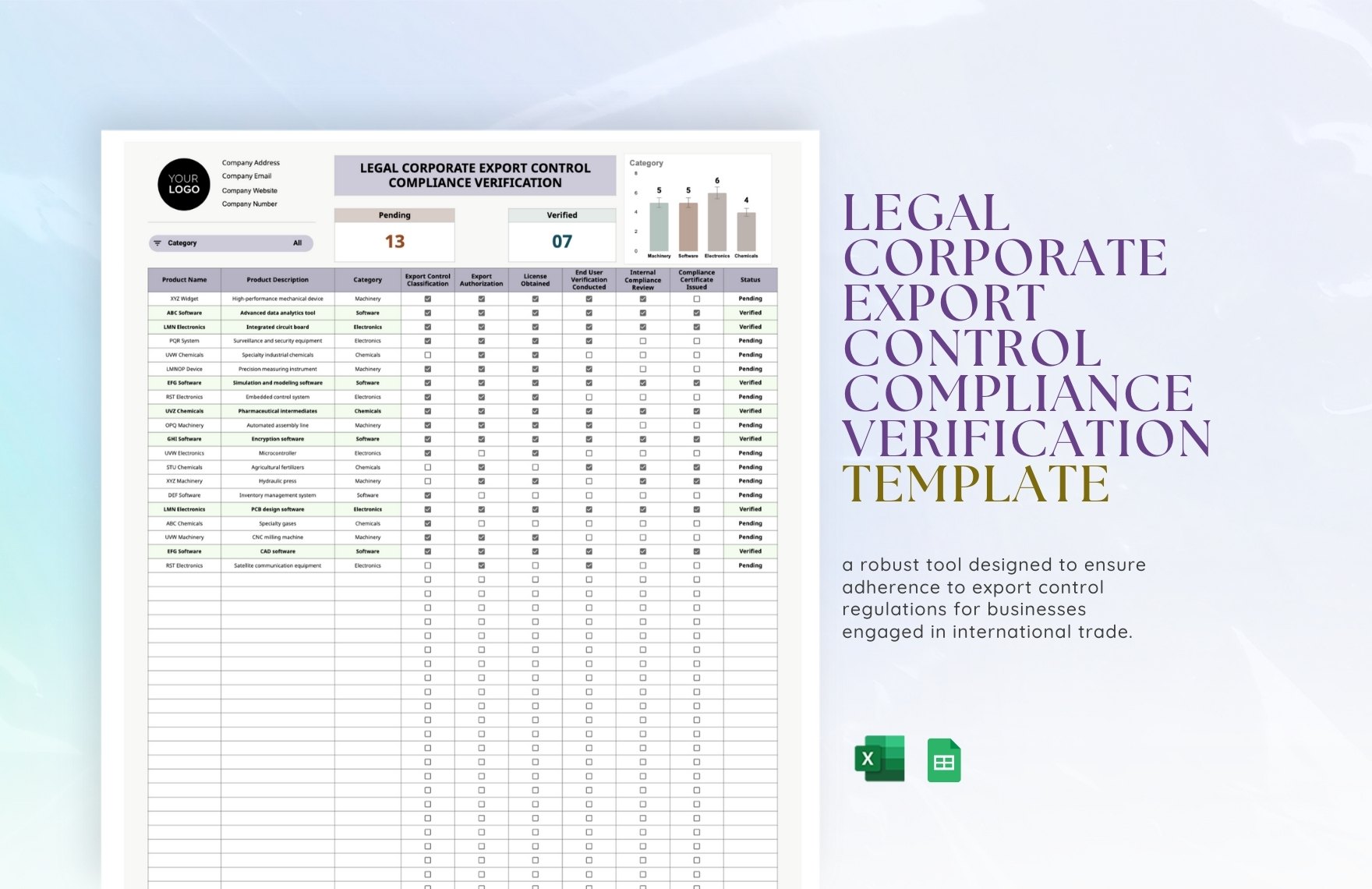This screenshot has width=1372, height=889.
Task: Click the spreadsheet title Legal Corporate Export Control
Action: (x=476, y=175)
